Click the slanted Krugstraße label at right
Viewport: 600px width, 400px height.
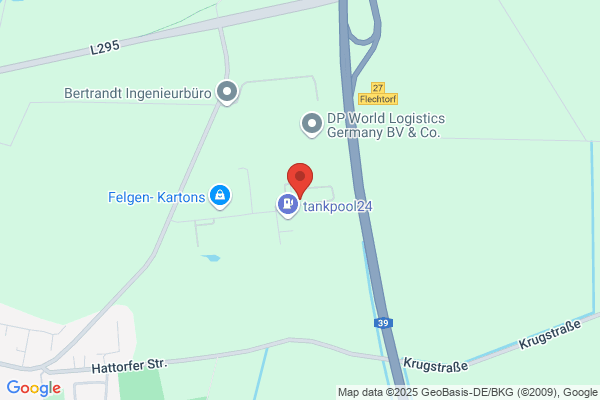click(x=550, y=334)
